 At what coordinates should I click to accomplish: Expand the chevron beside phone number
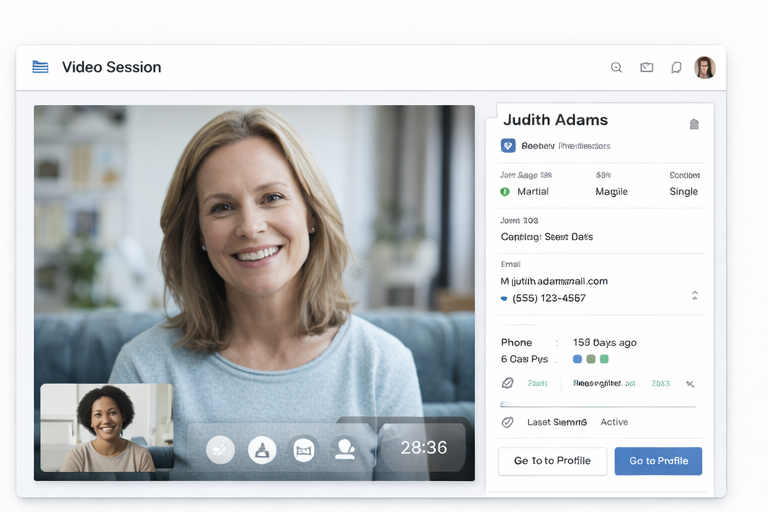tap(695, 295)
